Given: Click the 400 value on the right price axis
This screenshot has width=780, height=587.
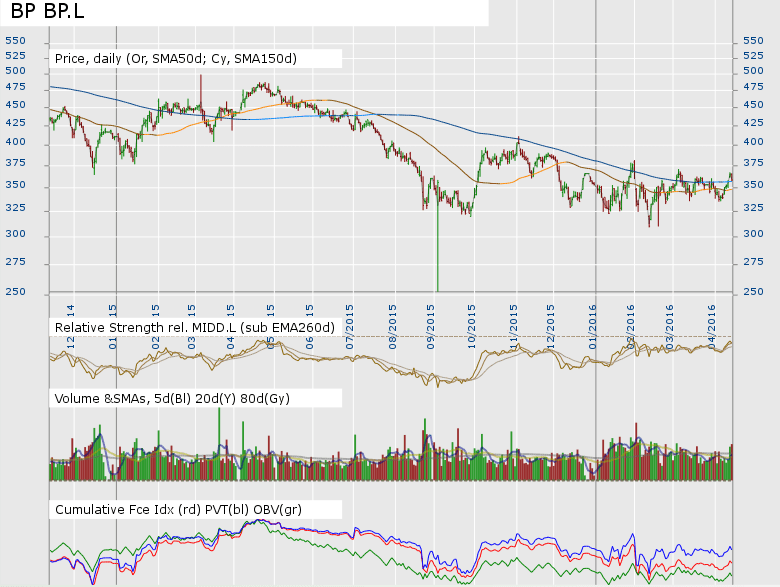Looking at the screenshot, I should pos(753,142).
